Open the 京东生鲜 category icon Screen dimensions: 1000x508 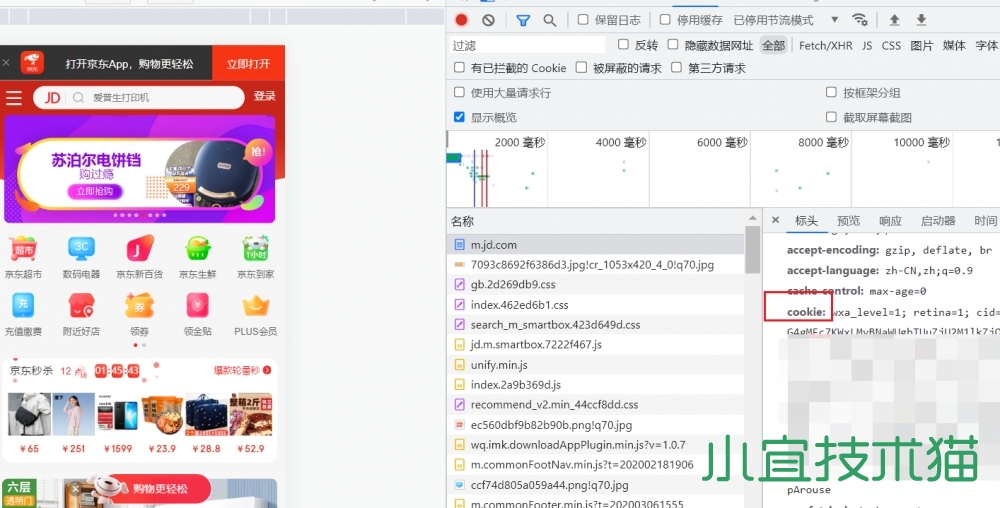[198, 249]
